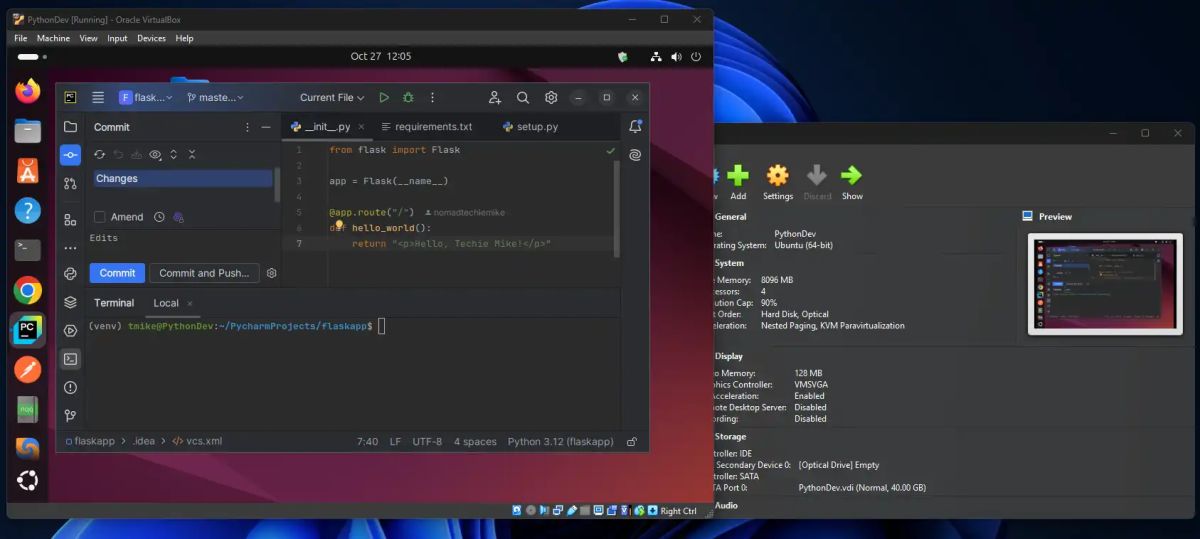The image size is (1200, 539).
Task: Click the Refresh changes icon
Action: coord(99,154)
